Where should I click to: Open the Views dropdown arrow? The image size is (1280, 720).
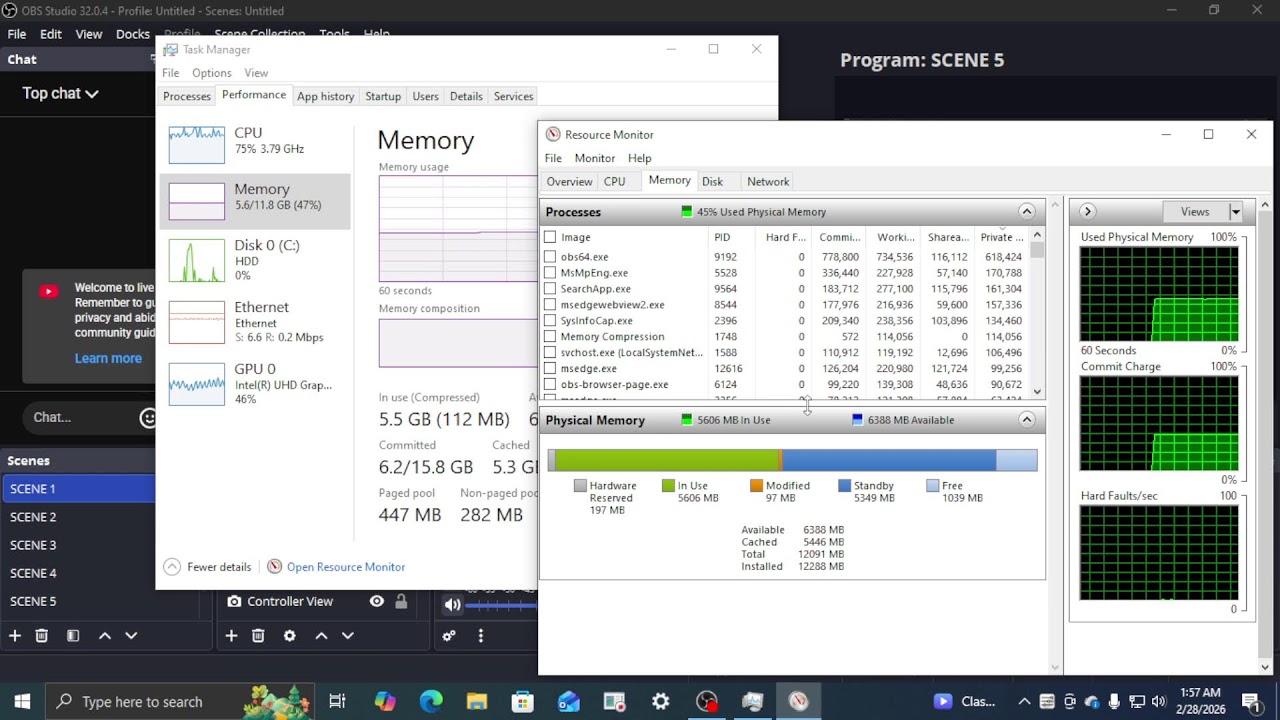(x=1236, y=212)
